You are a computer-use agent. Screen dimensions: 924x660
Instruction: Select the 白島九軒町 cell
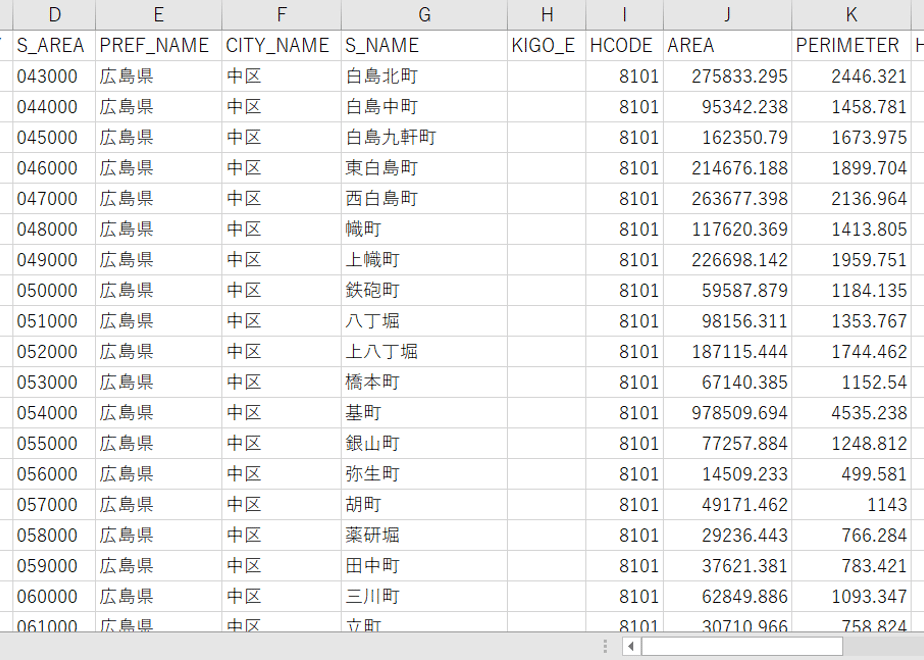[x=424, y=137]
